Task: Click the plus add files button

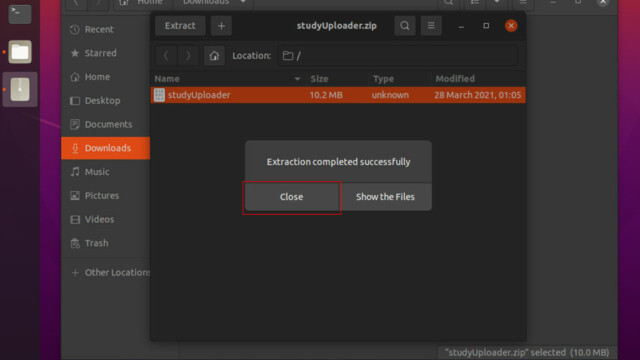Action: pyautogui.click(x=221, y=26)
